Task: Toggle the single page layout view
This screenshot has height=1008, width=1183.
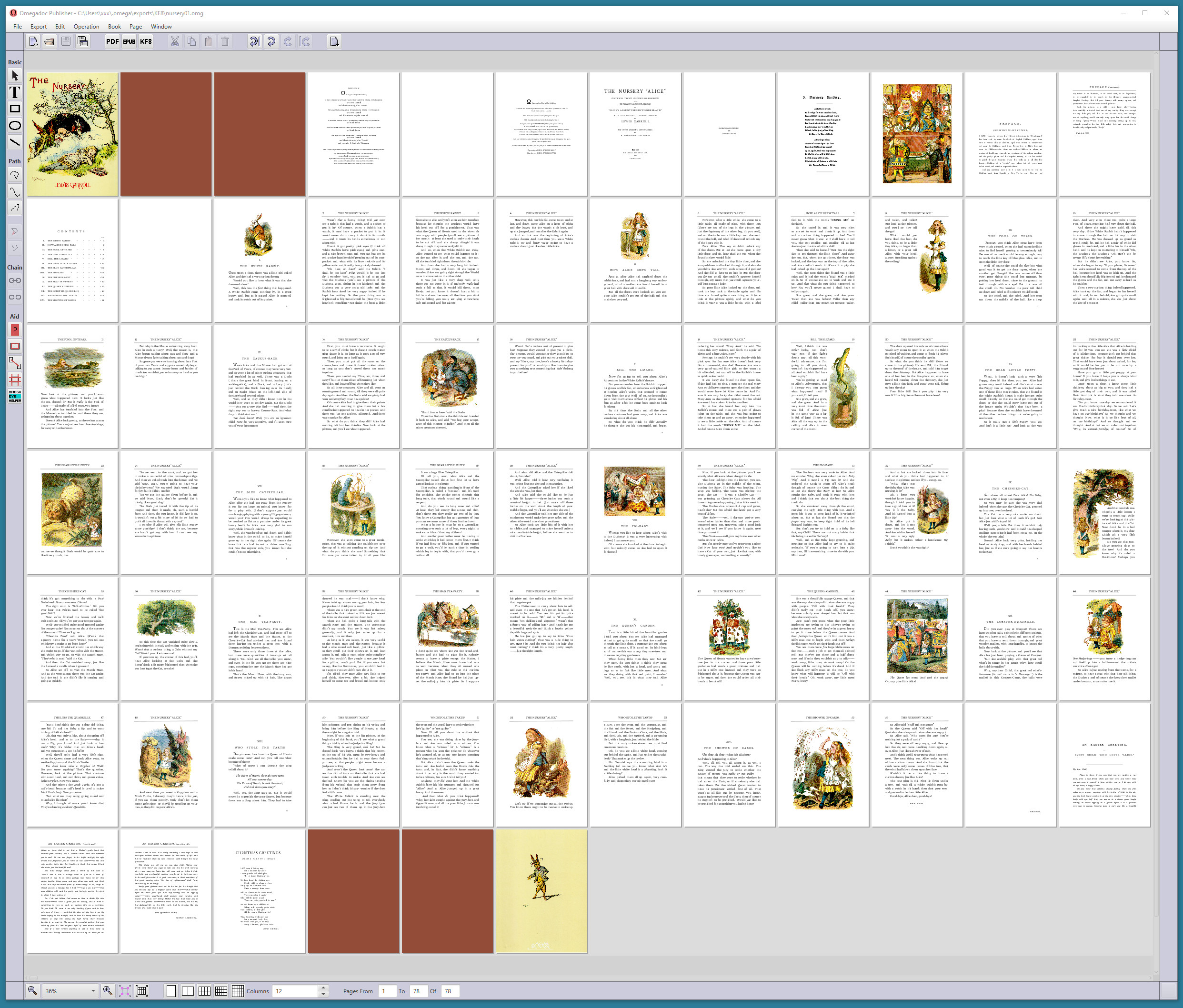Action: coord(170,991)
